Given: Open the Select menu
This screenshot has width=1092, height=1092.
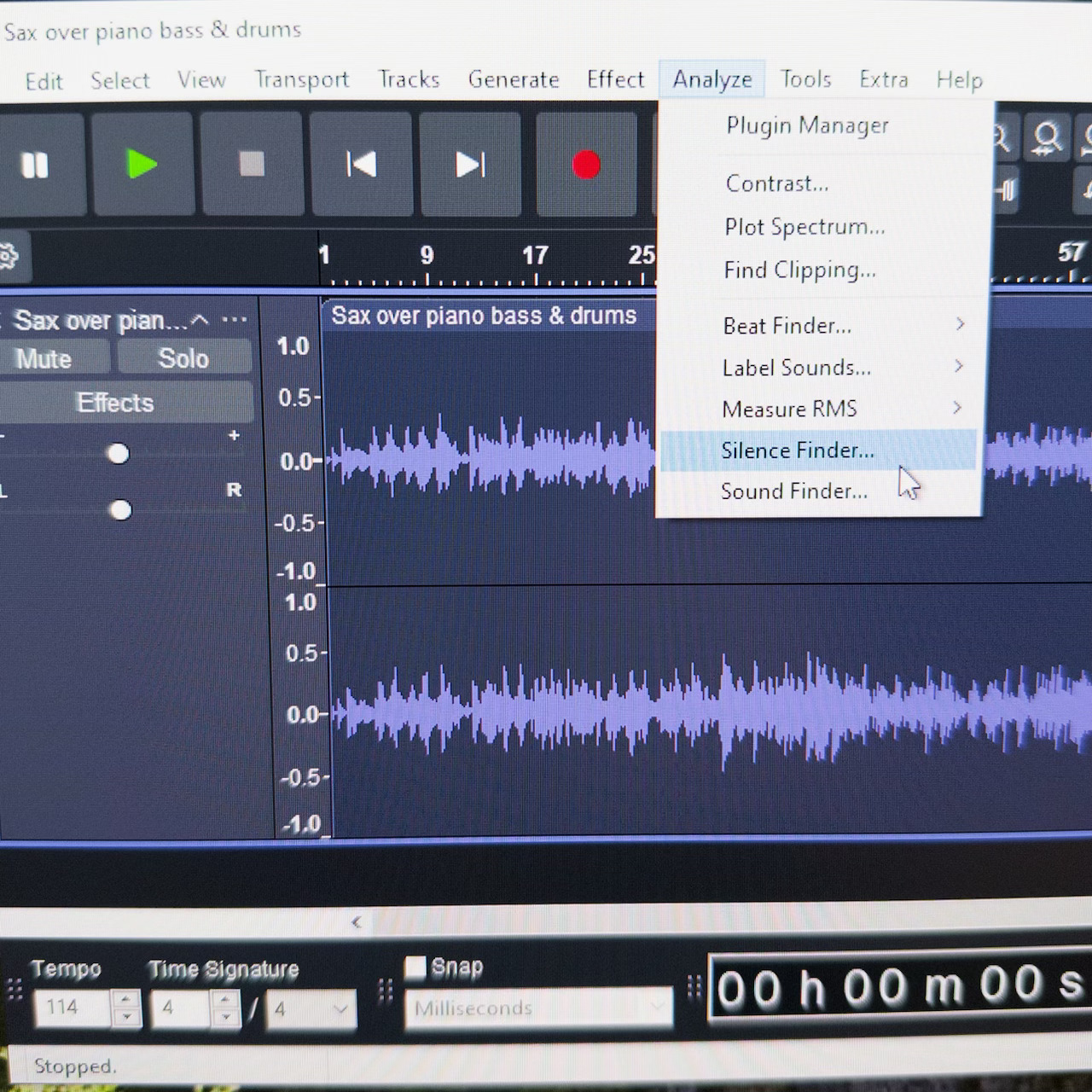Looking at the screenshot, I should point(119,80).
